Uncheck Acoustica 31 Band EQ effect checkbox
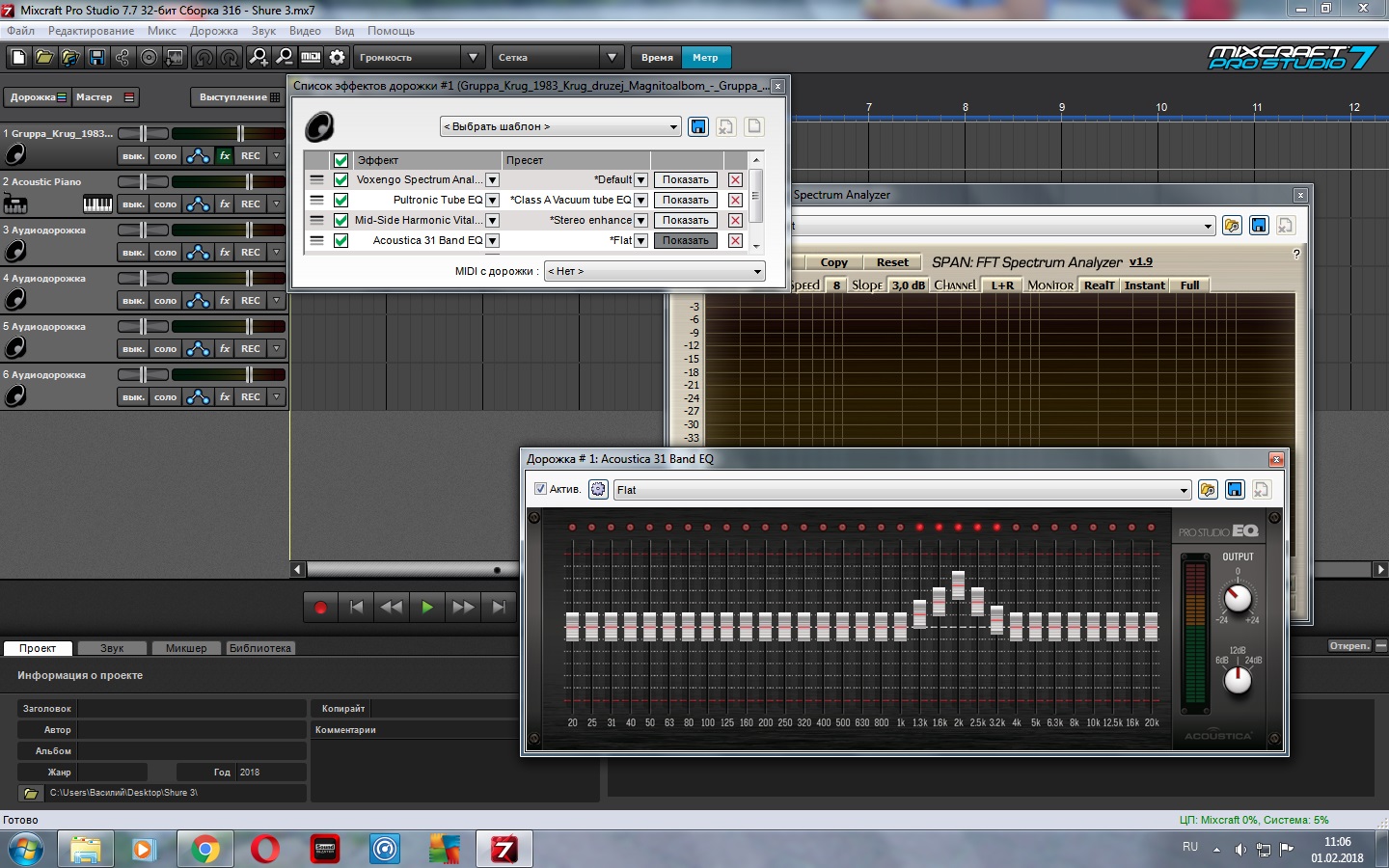 pos(340,241)
